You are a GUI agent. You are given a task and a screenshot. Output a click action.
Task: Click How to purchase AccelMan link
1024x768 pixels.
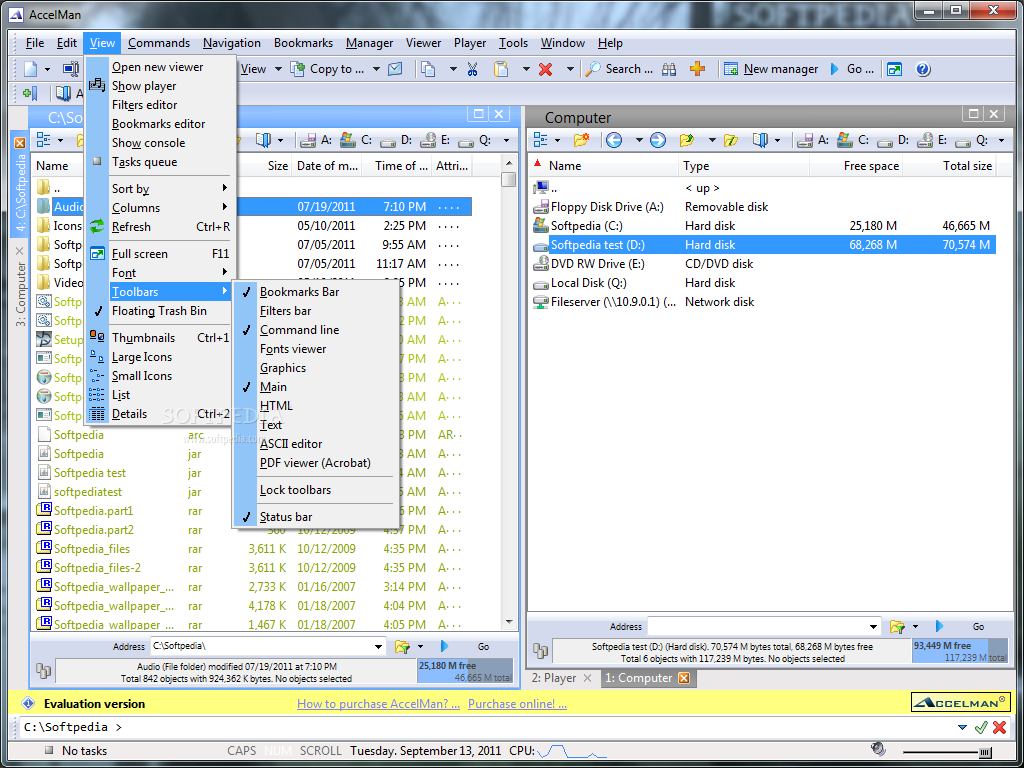point(378,704)
